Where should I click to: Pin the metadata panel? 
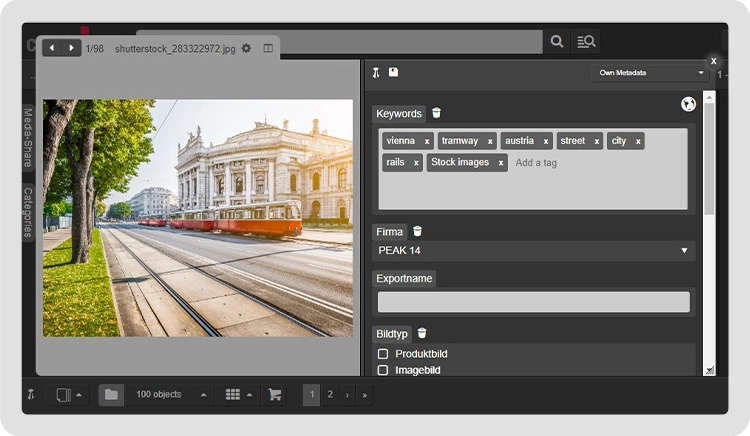[x=376, y=73]
